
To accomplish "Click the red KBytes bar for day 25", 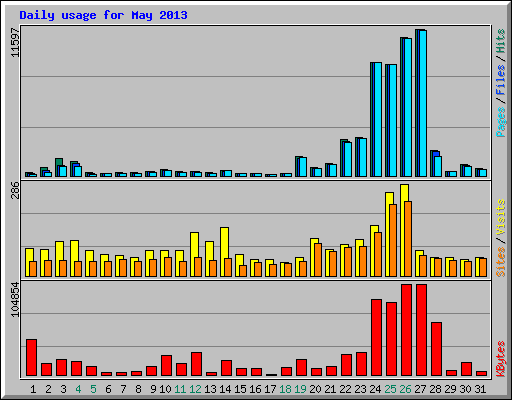I will tap(392, 339).
